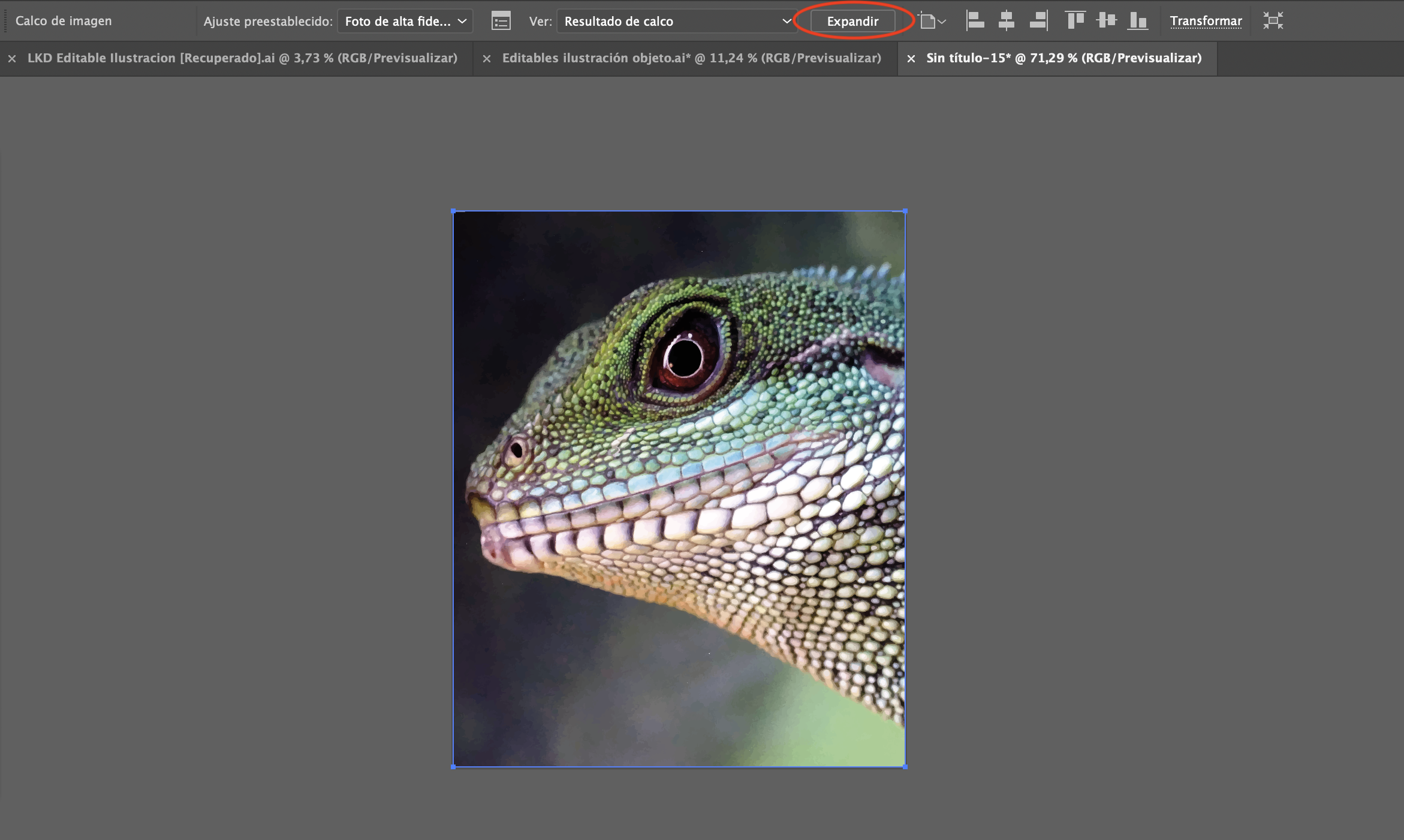The height and width of the screenshot is (840, 1404).
Task: Select the vertical align bottom icon
Action: (1138, 20)
